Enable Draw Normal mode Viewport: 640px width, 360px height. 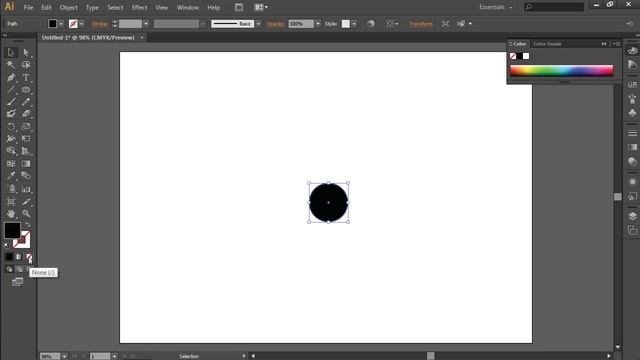tap(9, 269)
